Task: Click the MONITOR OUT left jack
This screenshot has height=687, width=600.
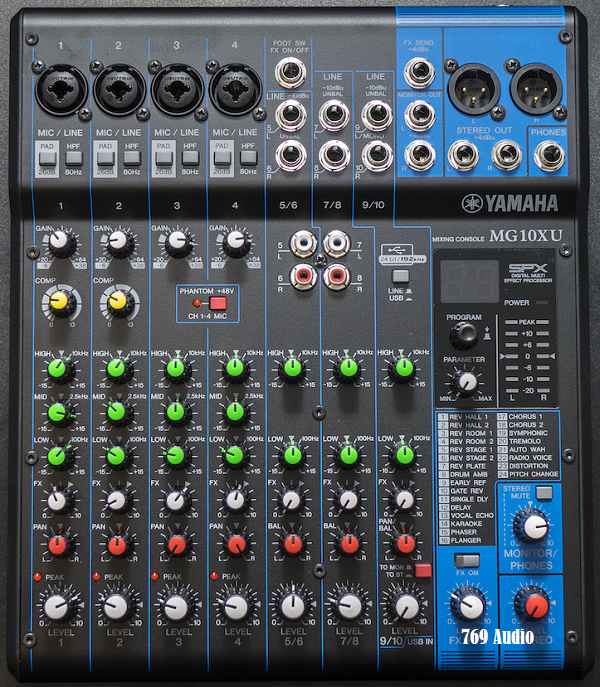Action: pos(419,115)
